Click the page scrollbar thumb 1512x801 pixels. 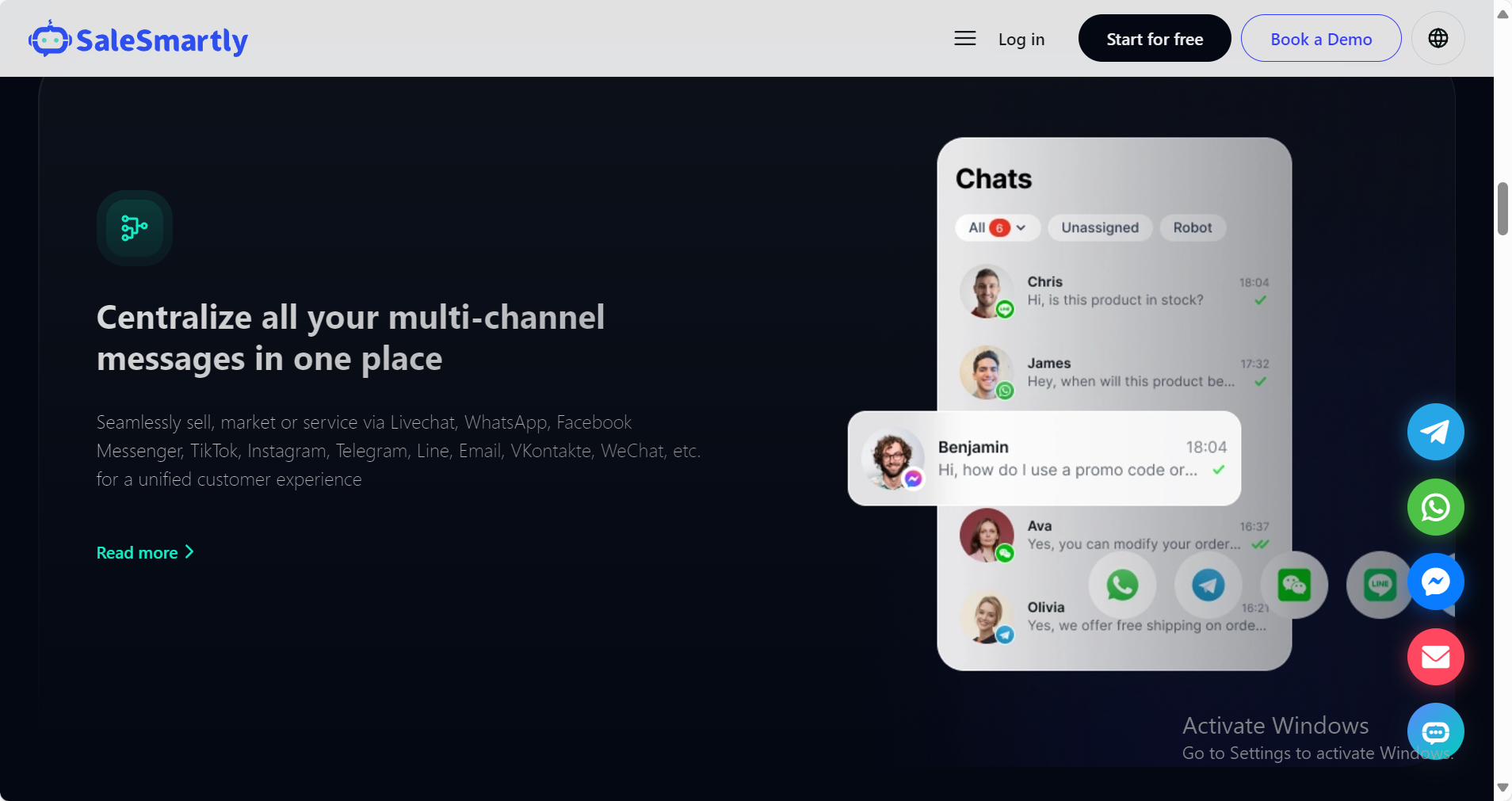tap(1502, 208)
